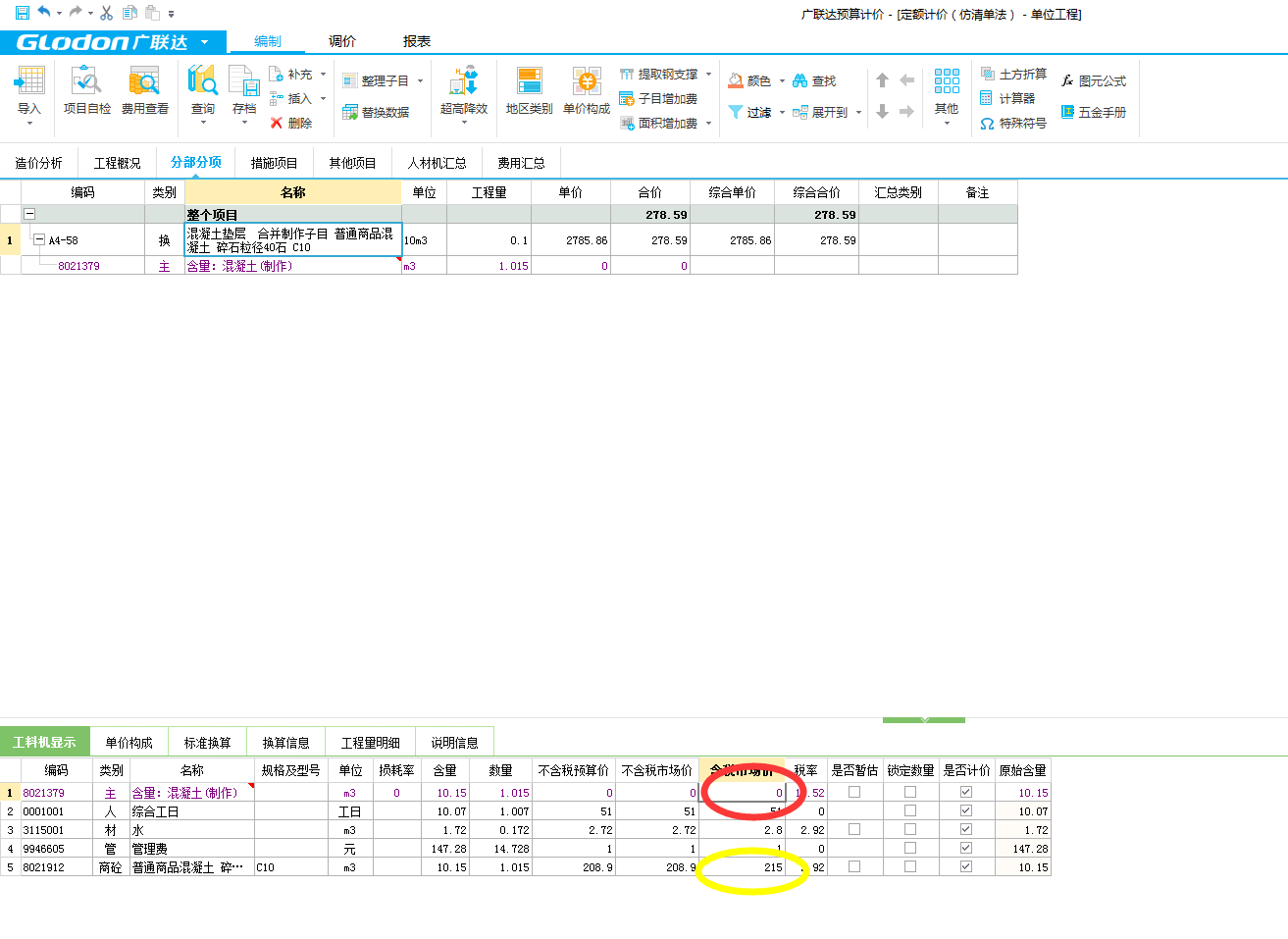Collapse the 整个项目 tree node
Image resolution: width=1288 pixels, height=939 pixels.
29,214
